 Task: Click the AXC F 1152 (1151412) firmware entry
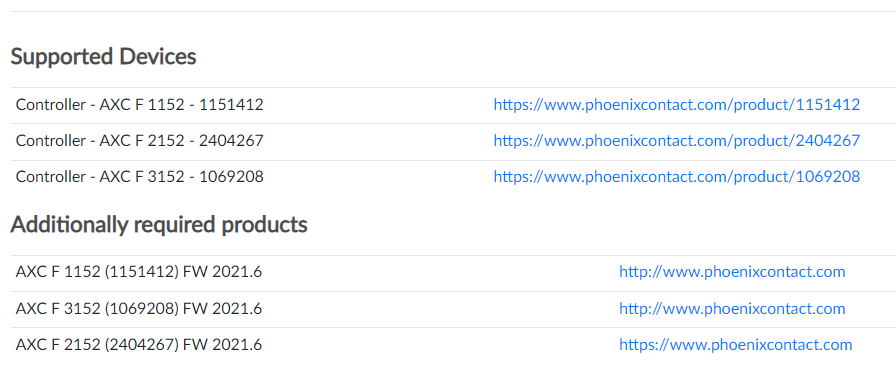coord(139,272)
